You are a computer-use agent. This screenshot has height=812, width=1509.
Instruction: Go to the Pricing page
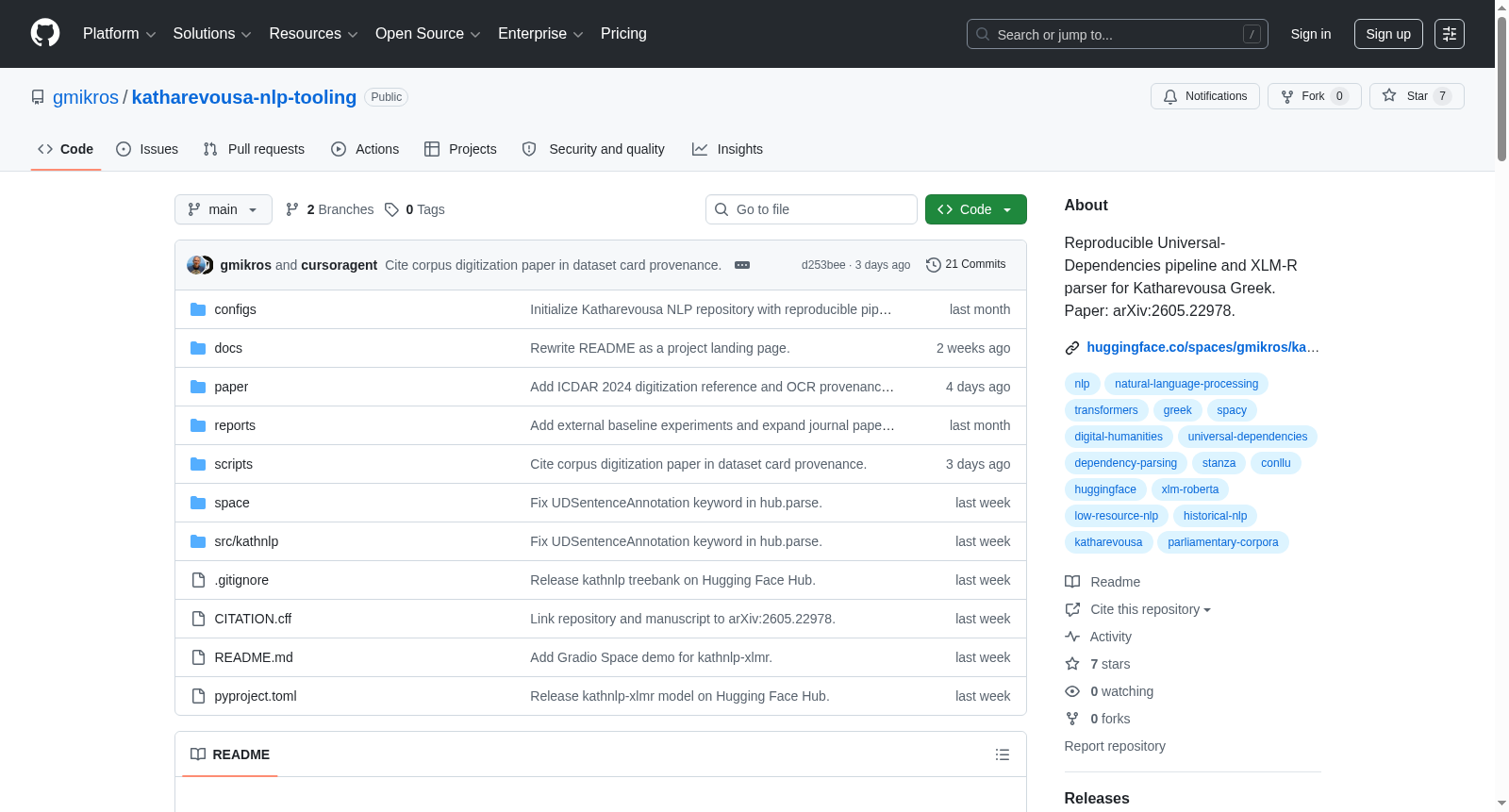623,34
